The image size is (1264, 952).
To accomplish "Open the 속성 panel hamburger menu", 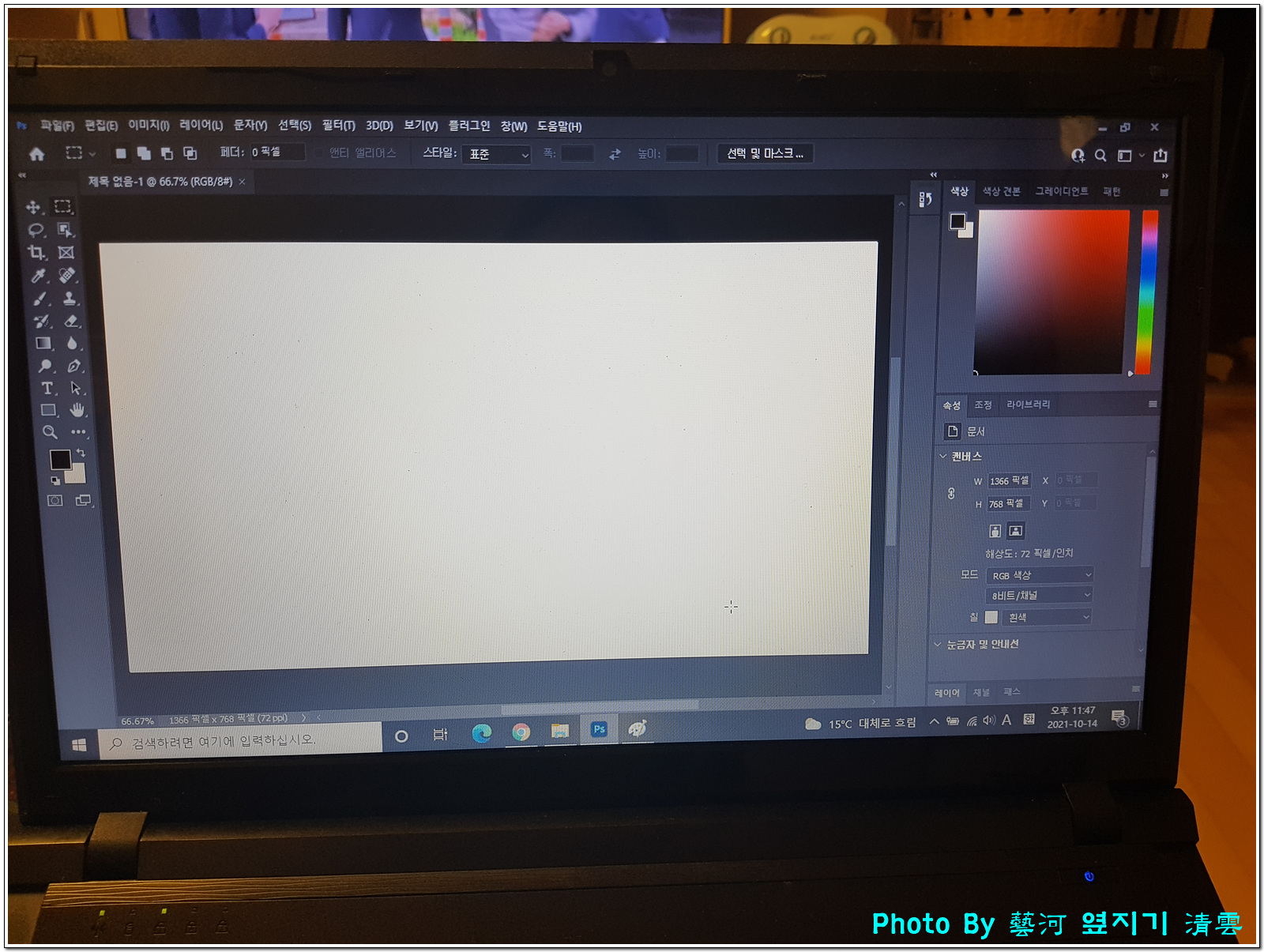I will (1153, 404).
